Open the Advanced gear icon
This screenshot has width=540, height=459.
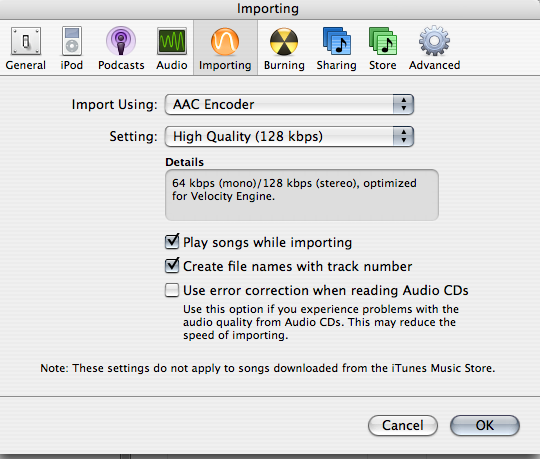434,41
